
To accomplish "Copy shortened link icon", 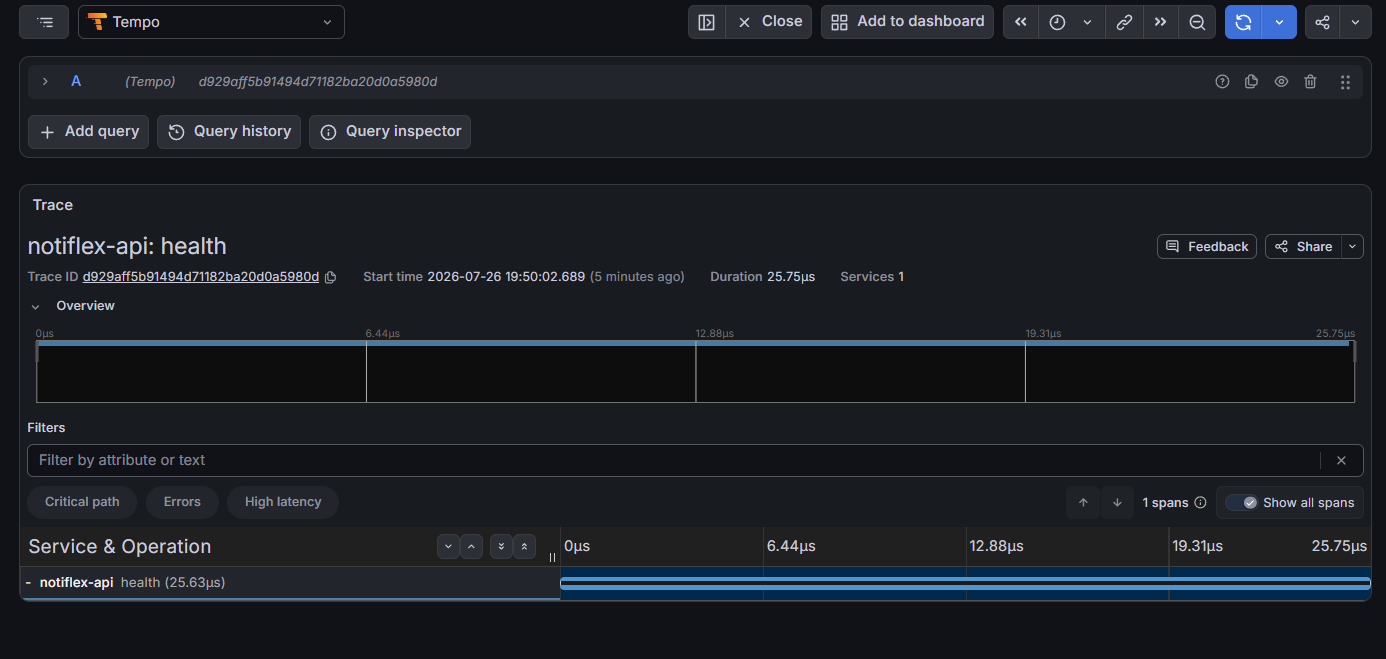I will point(1124,22).
